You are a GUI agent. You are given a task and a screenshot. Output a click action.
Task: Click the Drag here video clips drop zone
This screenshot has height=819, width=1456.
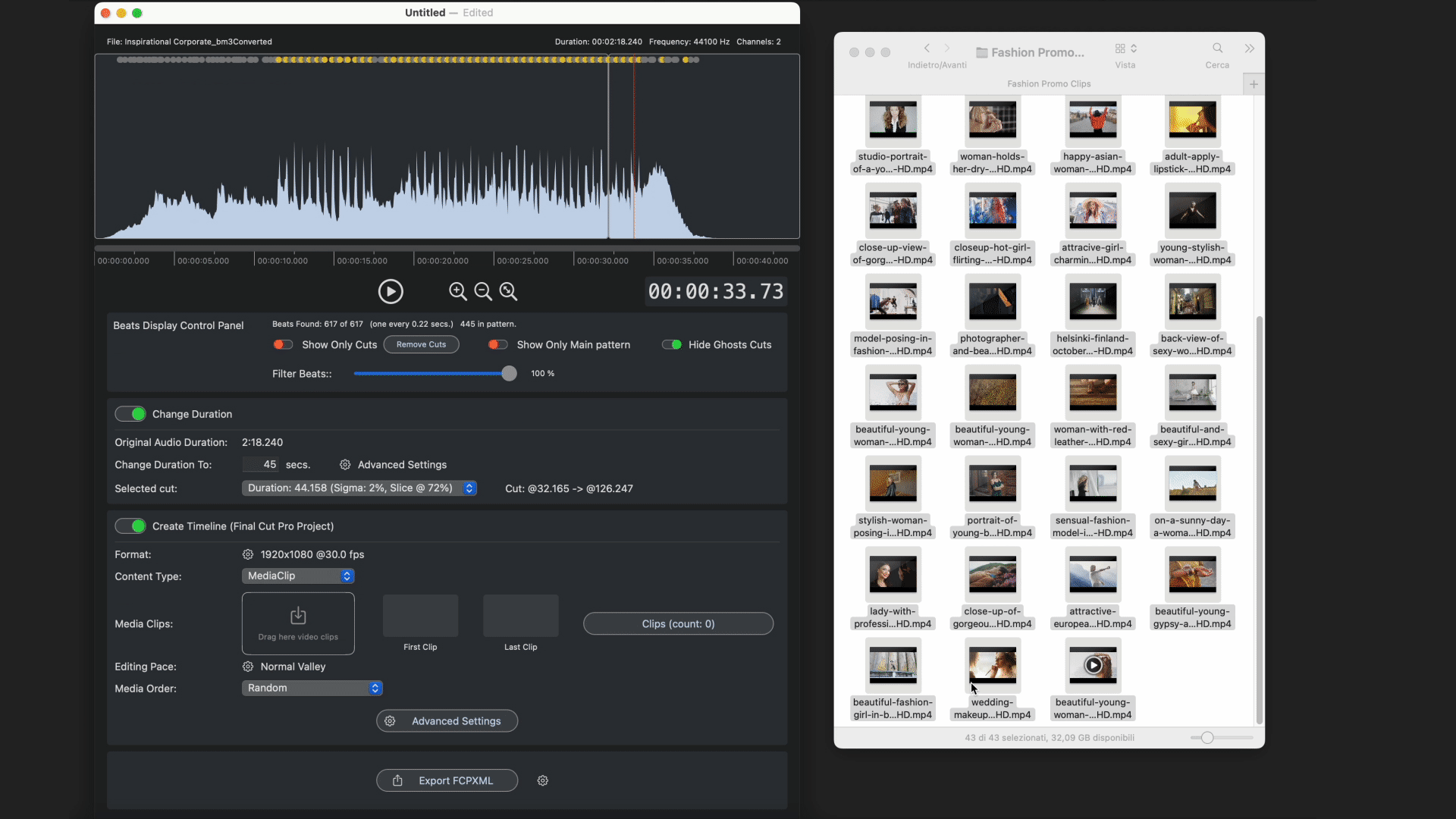298,623
